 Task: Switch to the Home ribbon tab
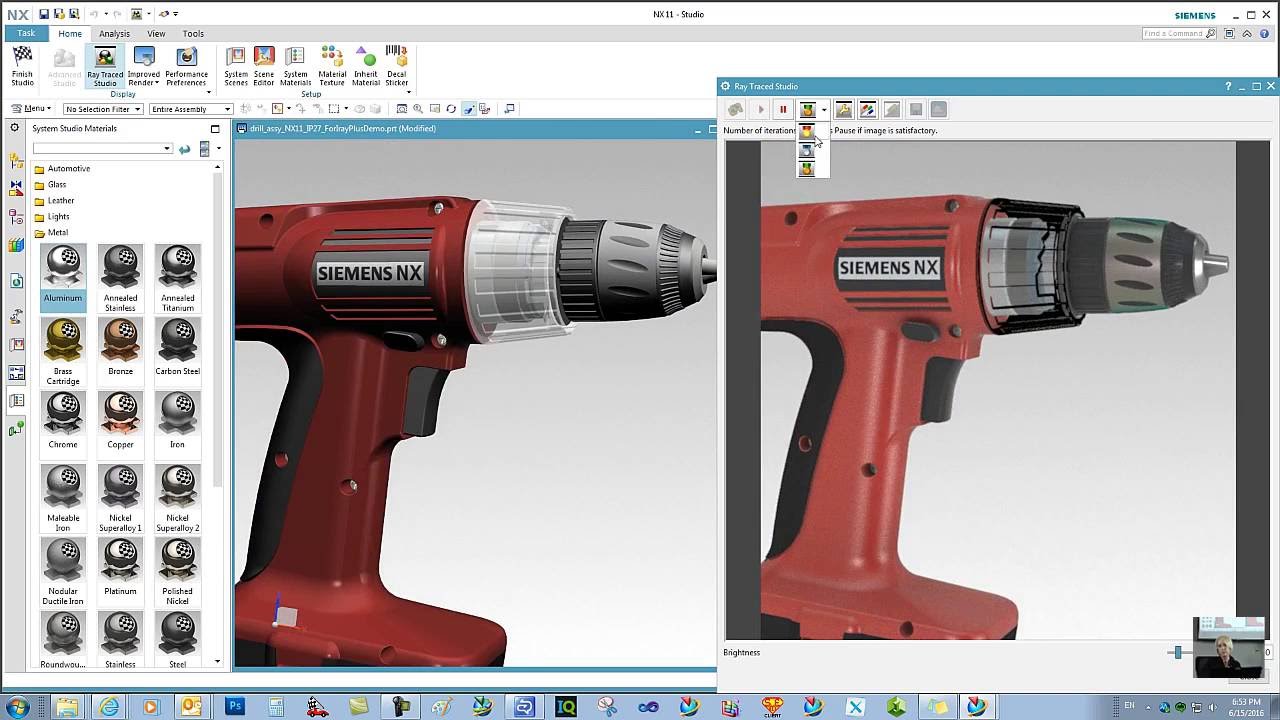click(x=70, y=34)
